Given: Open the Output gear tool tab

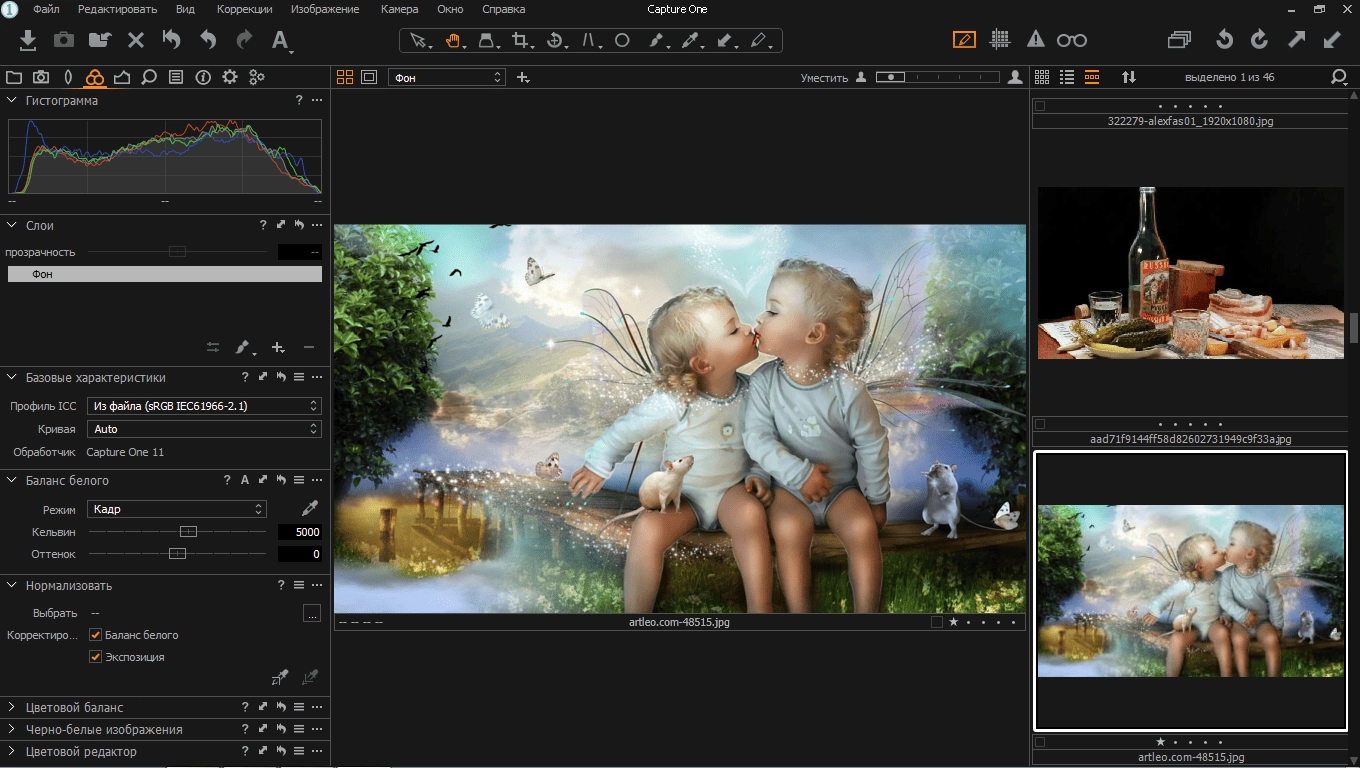Looking at the screenshot, I should click(x=230, y=77).
